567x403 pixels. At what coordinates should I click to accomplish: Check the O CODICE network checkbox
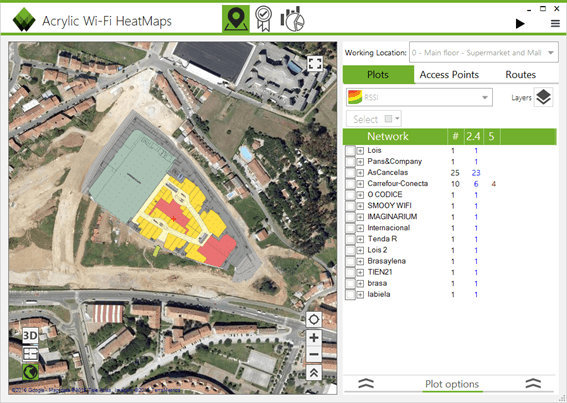coord(350,195)
